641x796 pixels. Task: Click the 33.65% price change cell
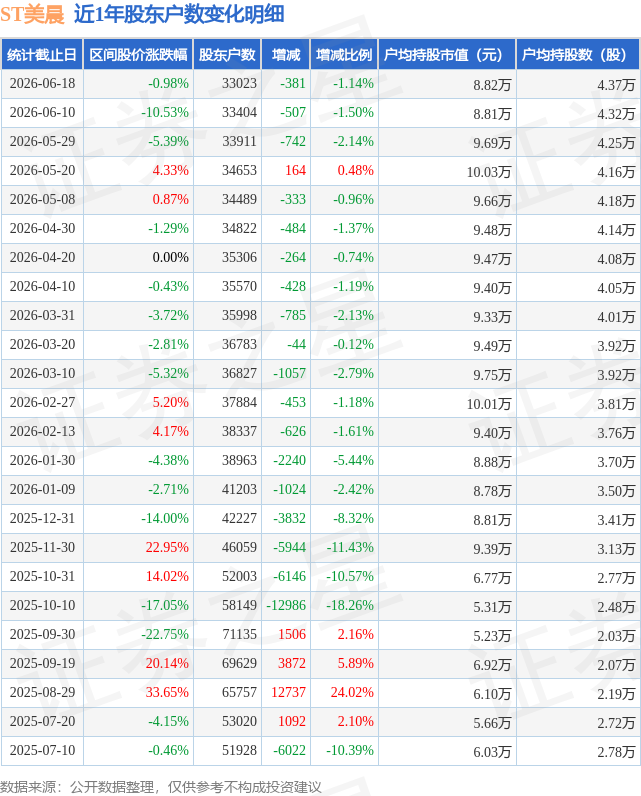pos(167,692)
